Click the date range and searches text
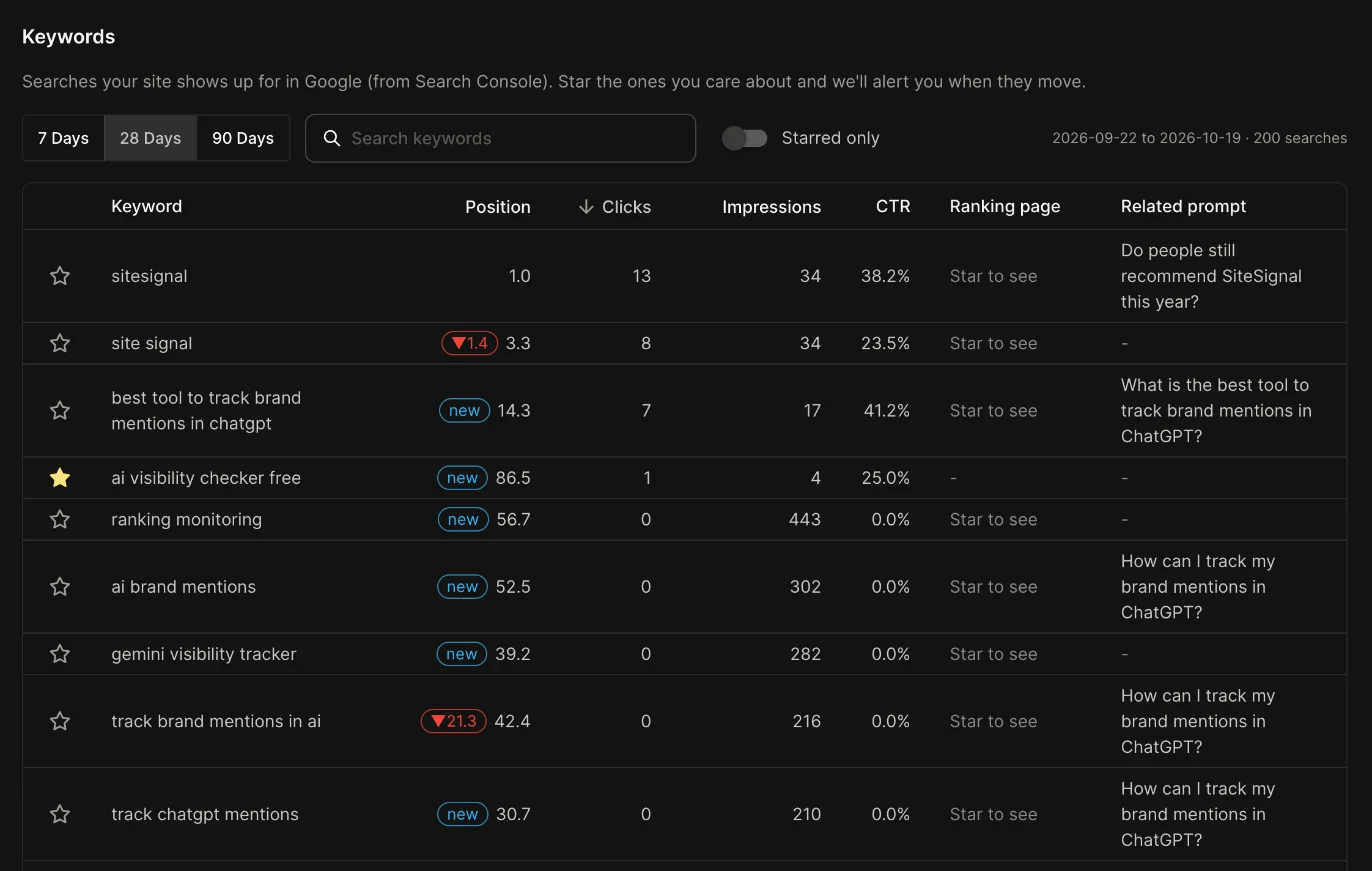 pos(1199,138)
